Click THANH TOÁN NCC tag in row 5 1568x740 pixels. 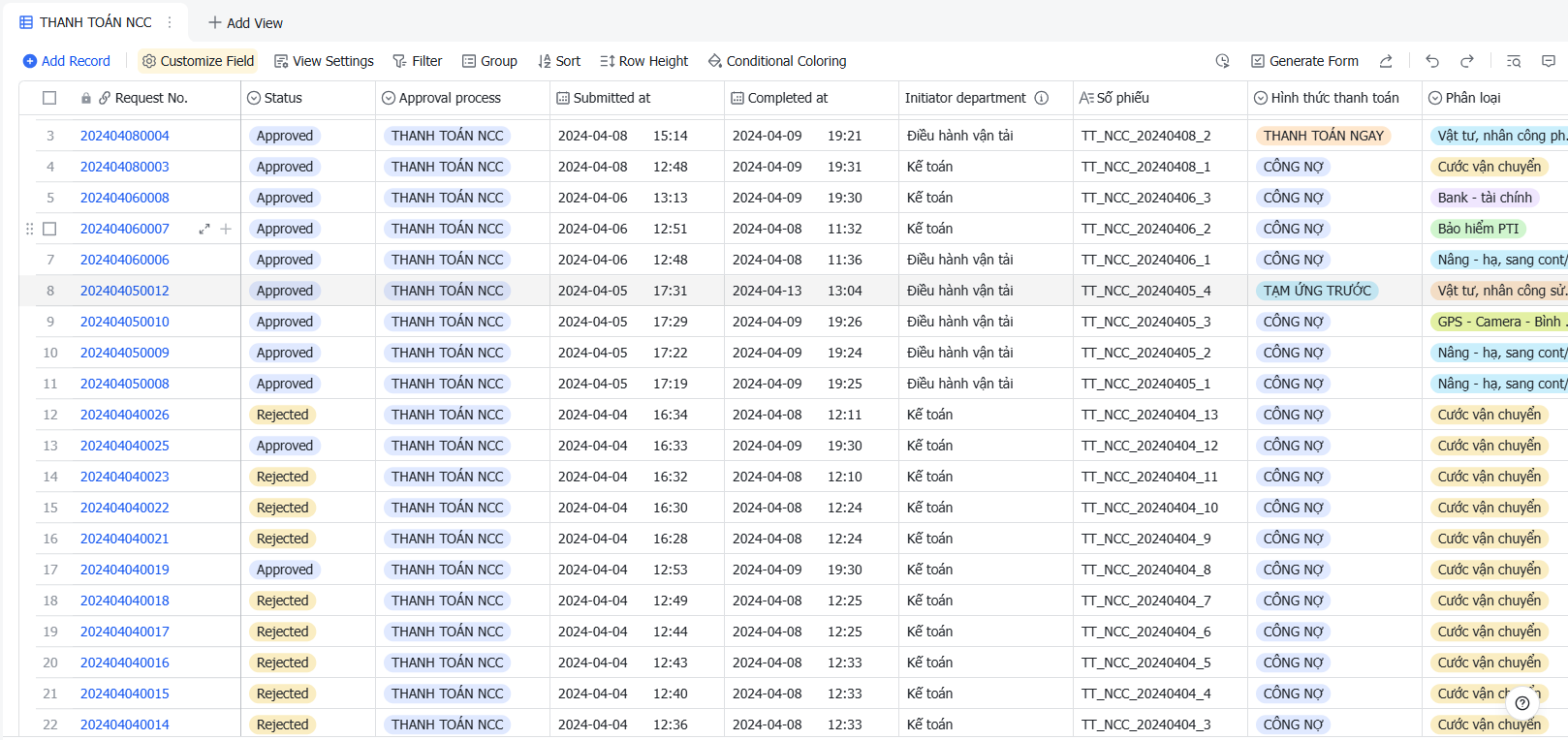point(448,198)
